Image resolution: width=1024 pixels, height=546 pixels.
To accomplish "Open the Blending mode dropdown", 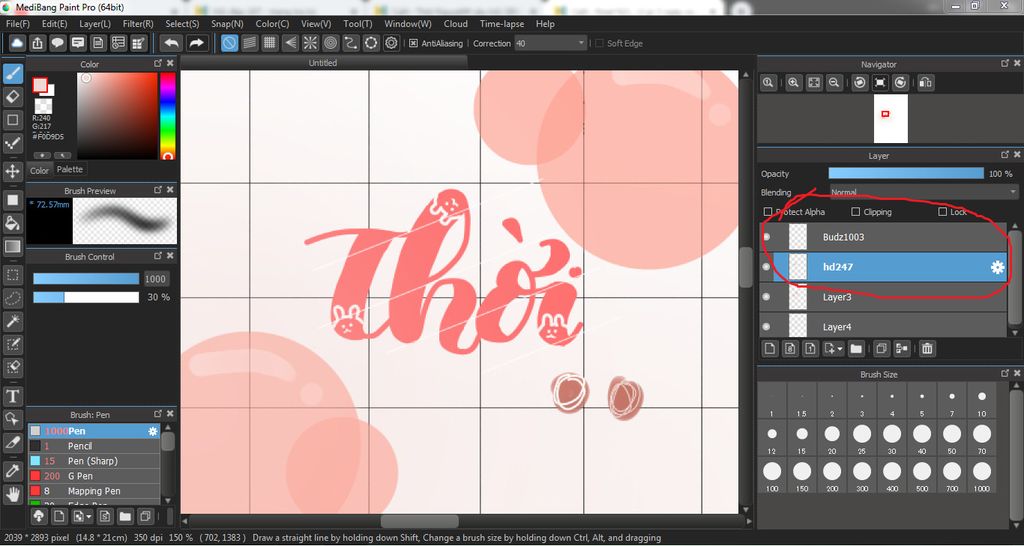I will point(923,193).
